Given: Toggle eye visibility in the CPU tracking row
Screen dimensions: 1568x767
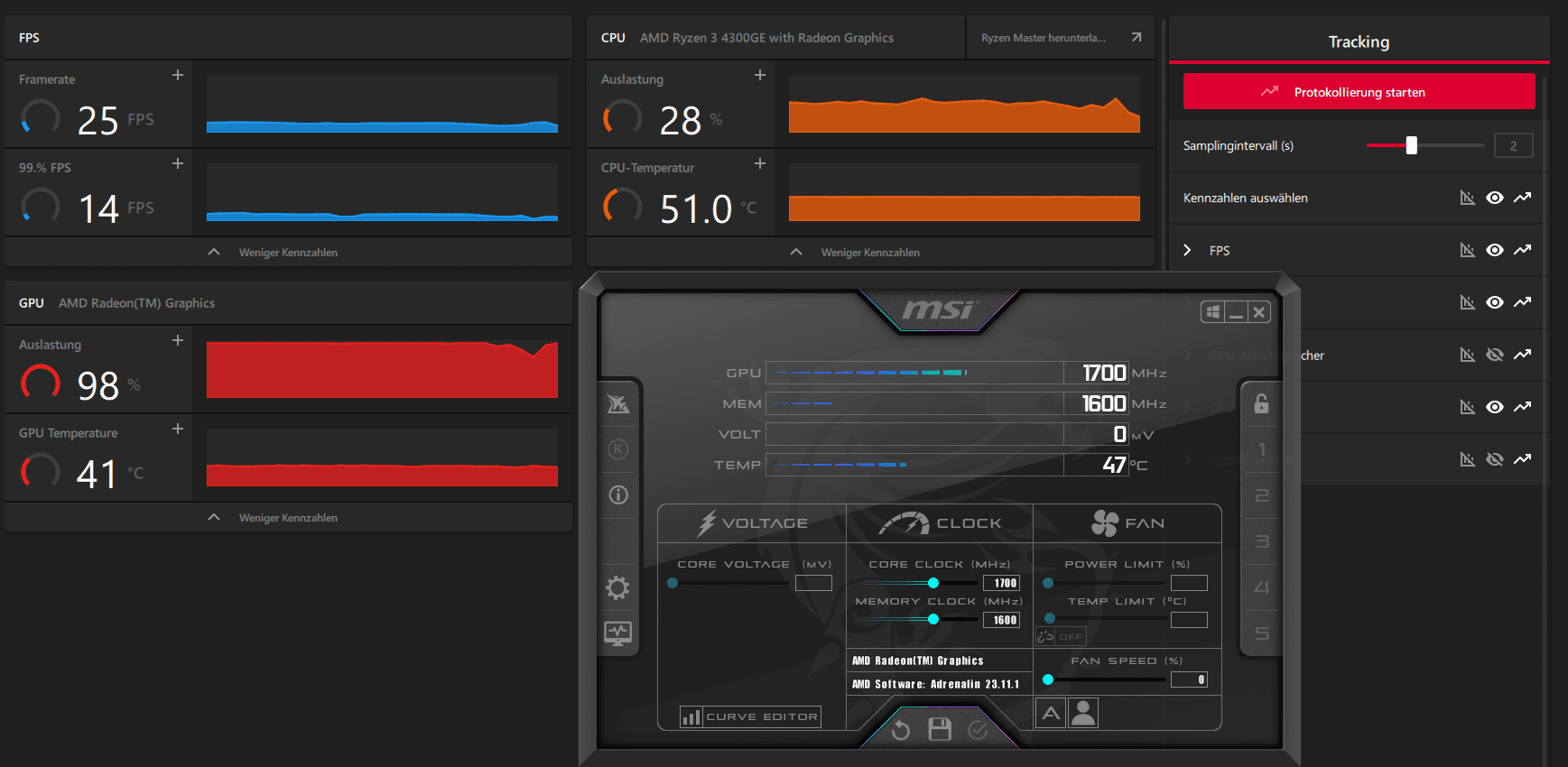Looking at the screenshot, I should [1495, 407].
